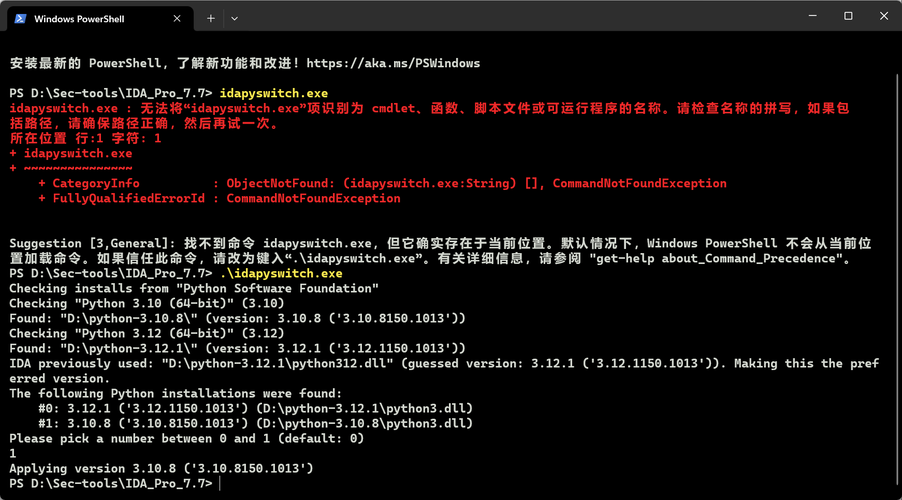Click the Applying version 3.10.8 line
This screenshot has width=902, height=500.
click(x=161, y=468)
